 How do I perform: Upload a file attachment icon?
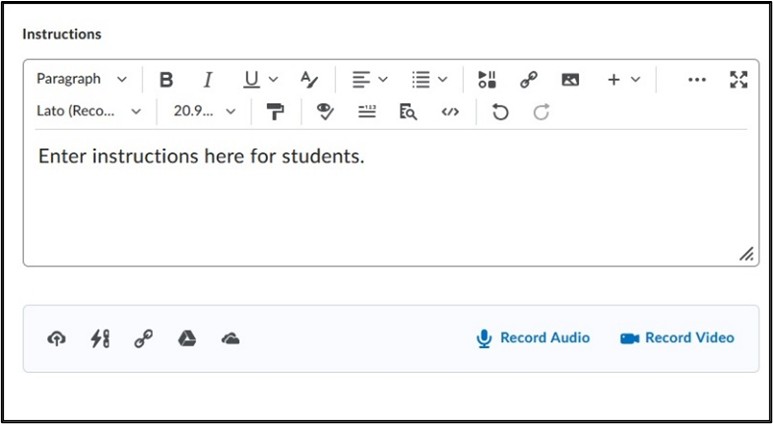point(57,338)
